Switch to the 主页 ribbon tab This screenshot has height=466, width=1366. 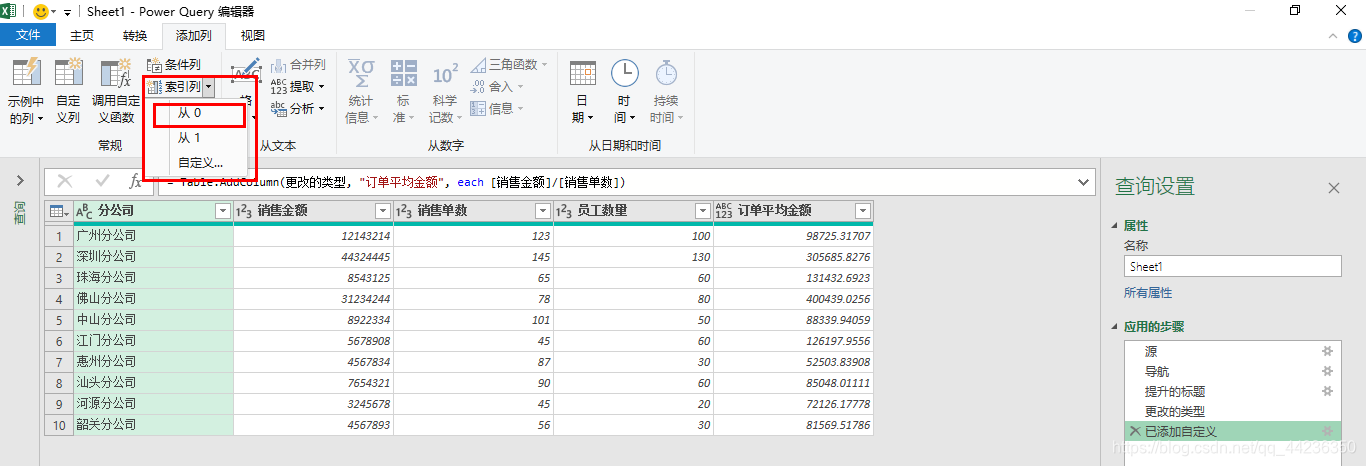pos(82,36)
